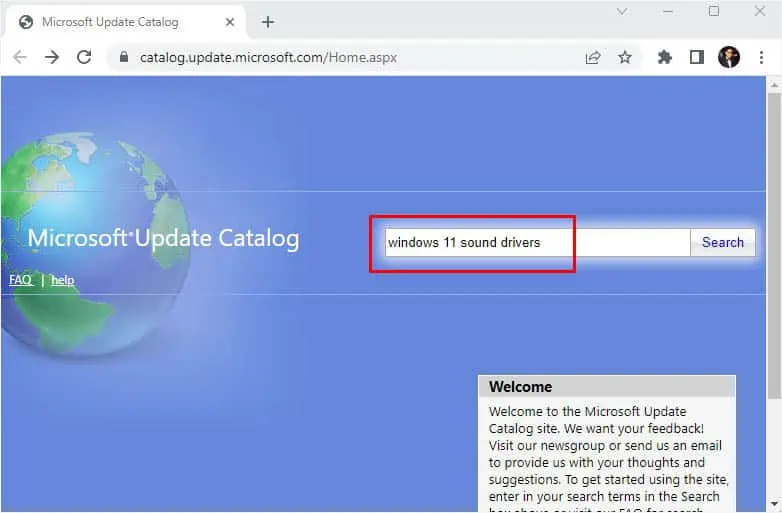Open a new tab with plus
This screenshot has height=513, width=782.
(x=268, y=22)
